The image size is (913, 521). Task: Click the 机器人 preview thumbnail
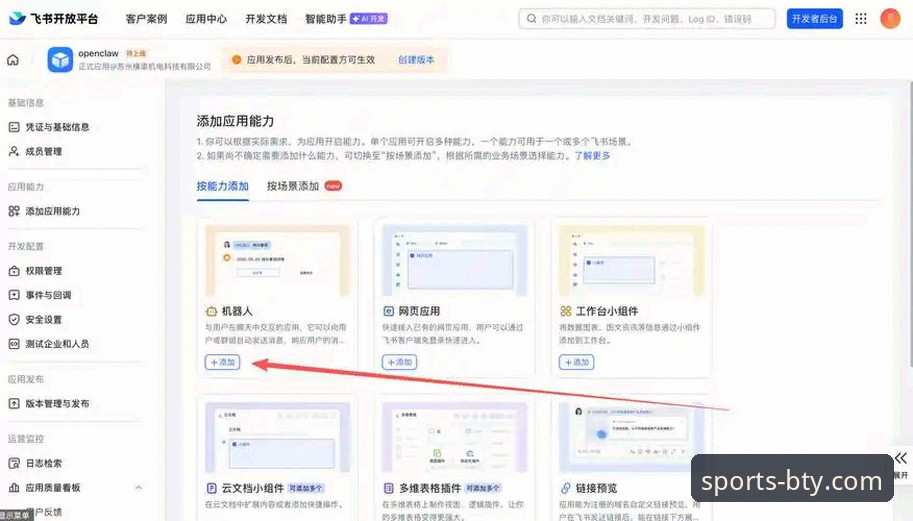(277, 261)
